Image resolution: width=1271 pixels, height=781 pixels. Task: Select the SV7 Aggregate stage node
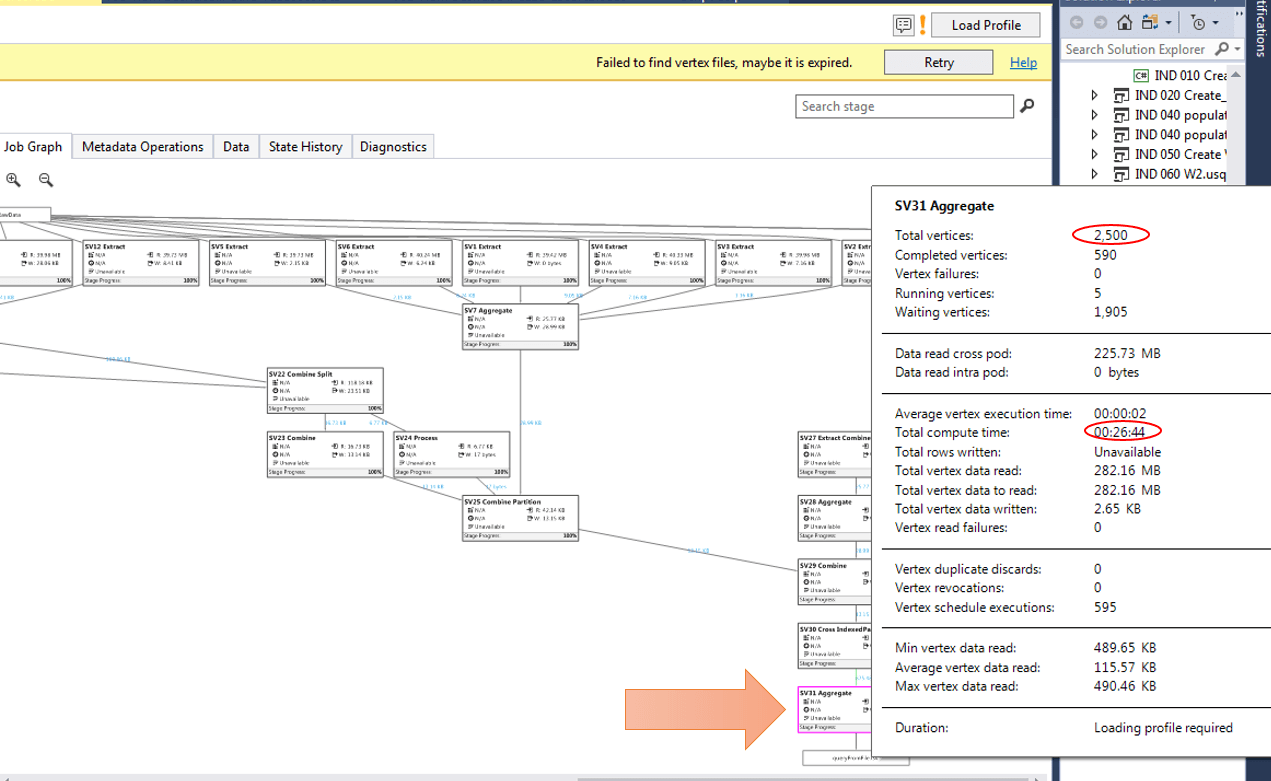pos(521,327)
